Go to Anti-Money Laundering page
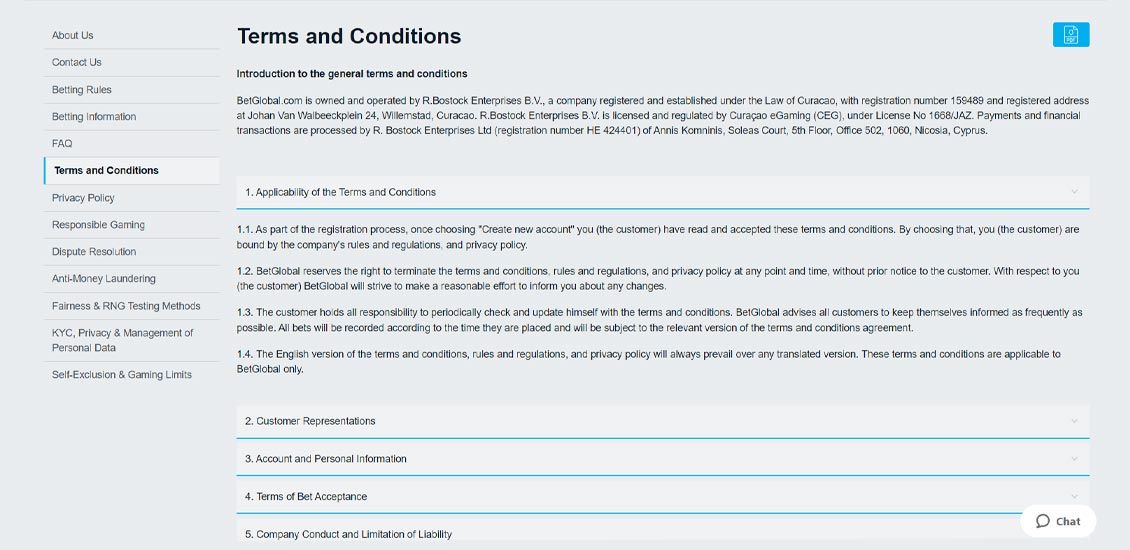This screenshot has height=550, width=1130. tap(104, 279)
